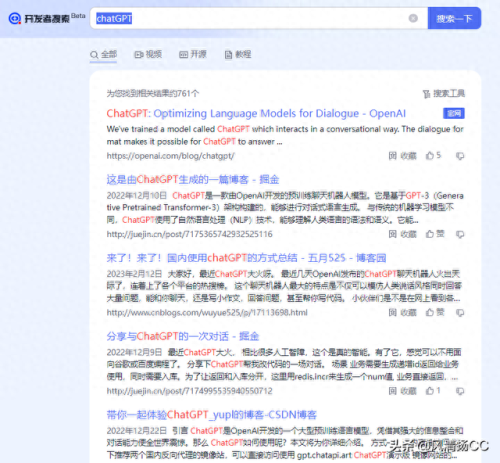Open ChatGPT Optimizing Language Models result

[256, 113]
